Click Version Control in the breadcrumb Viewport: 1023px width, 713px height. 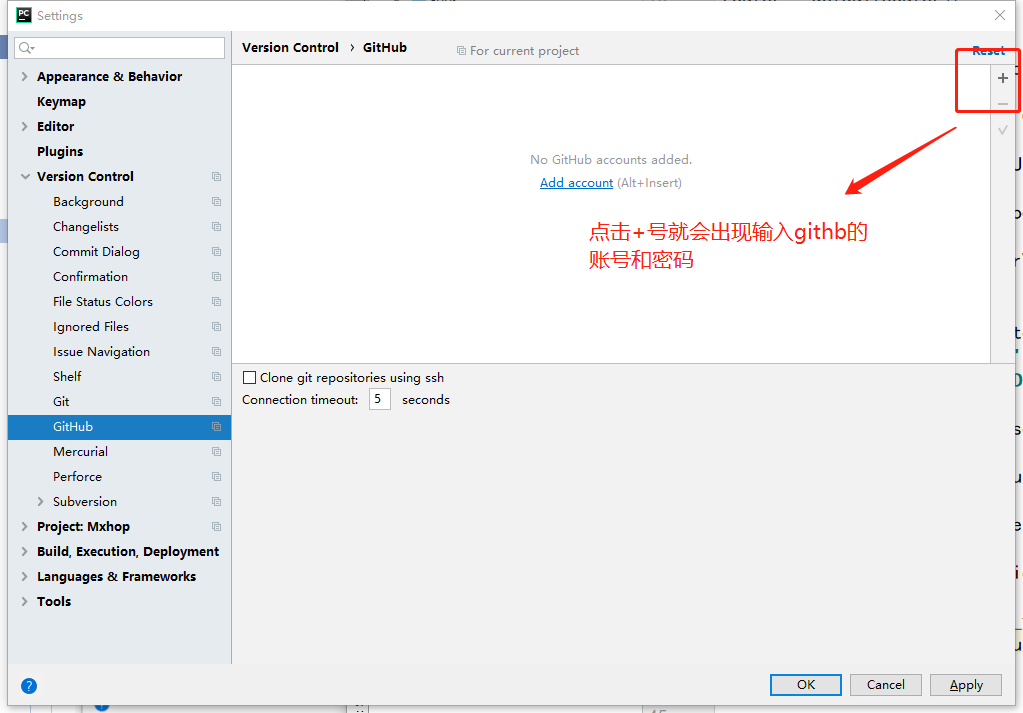[x=290, y=48]
